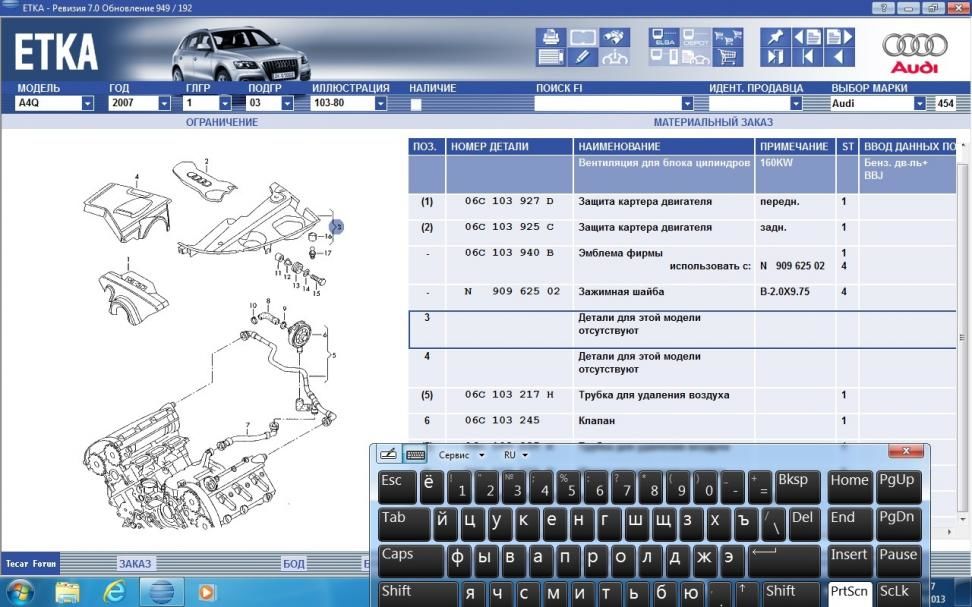Open the ЗАКАЗ tab at bottom
Screen dimensions: 972x607
pyautogui.click(x=135, y=564)
